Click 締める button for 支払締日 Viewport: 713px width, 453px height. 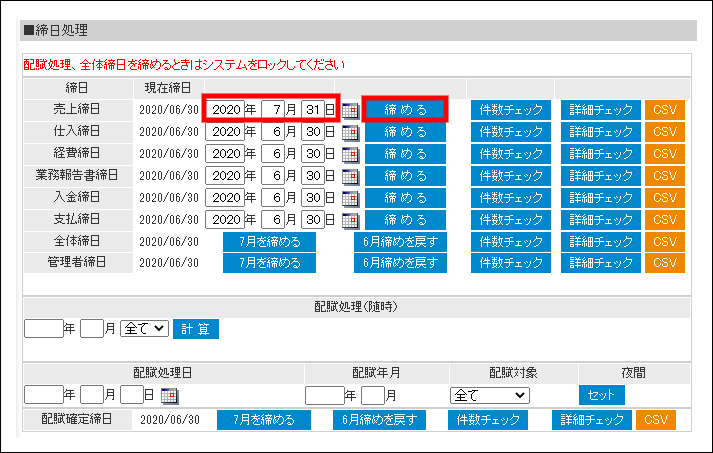tap(405, 220)
